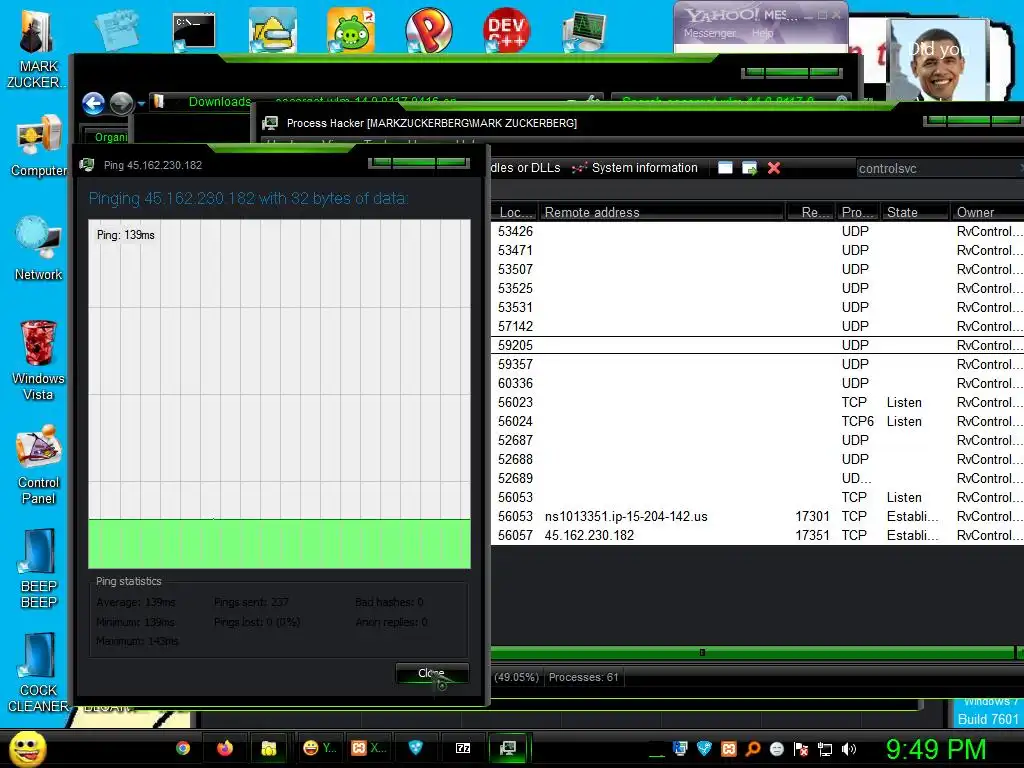
Task: Open the COCK CLEANER desktop shortcut
Action: (x=39, y=672)
